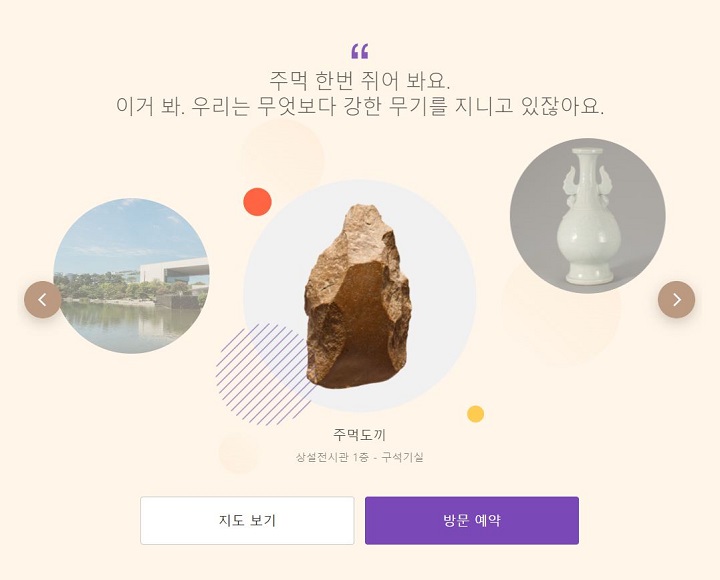Click the red-orange decorative dot
The height and width of the screenshot is (580, 720).
257,202
